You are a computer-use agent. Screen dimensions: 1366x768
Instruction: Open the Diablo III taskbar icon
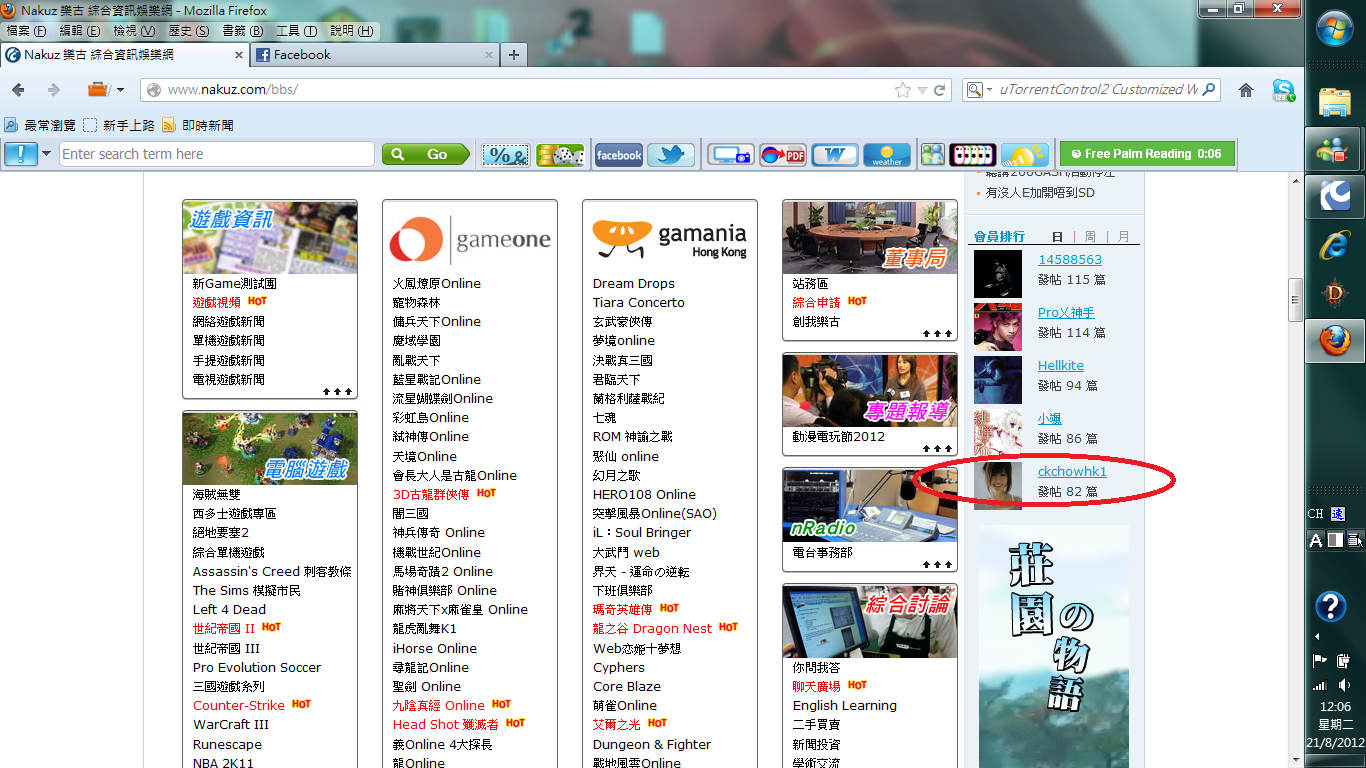tap(1335, 294)
